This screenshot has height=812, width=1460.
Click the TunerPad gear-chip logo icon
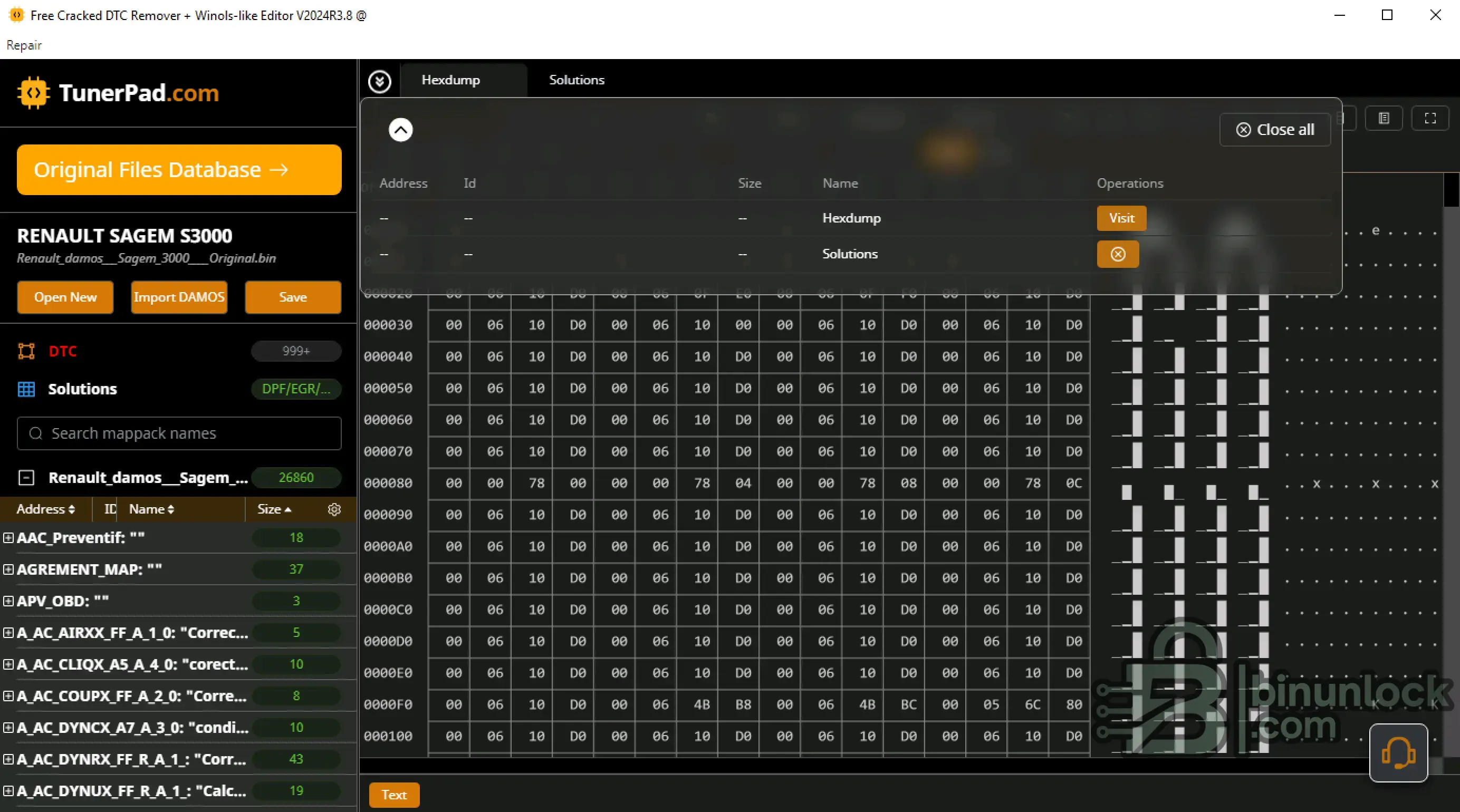[x=33, y=93]
